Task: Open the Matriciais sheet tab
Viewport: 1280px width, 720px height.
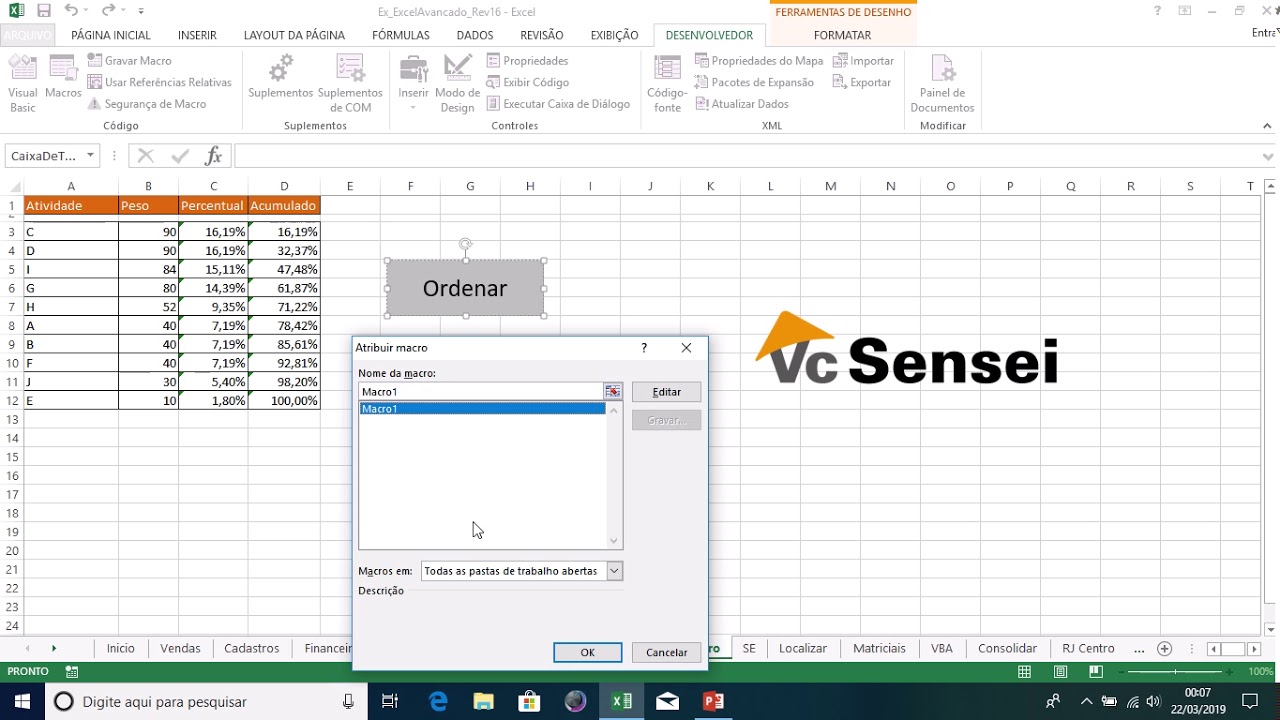Action: pyautogui.click(x=879, y=648)
